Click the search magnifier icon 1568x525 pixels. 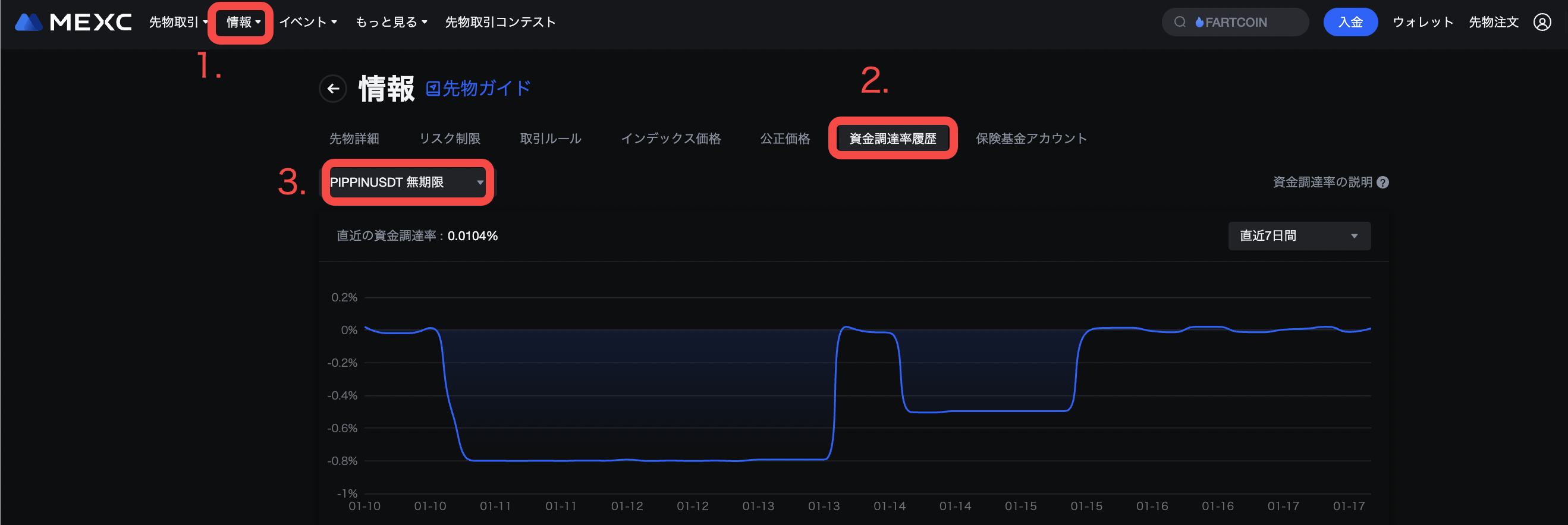pyautogui.click(x=1180, y=23)
